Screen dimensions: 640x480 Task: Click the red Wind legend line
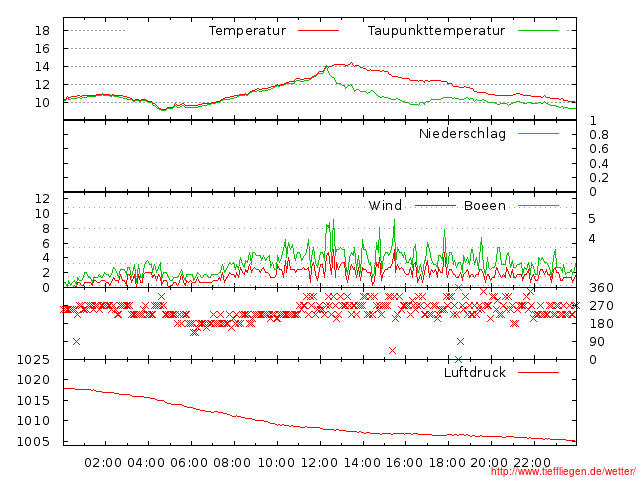(436, 206)
